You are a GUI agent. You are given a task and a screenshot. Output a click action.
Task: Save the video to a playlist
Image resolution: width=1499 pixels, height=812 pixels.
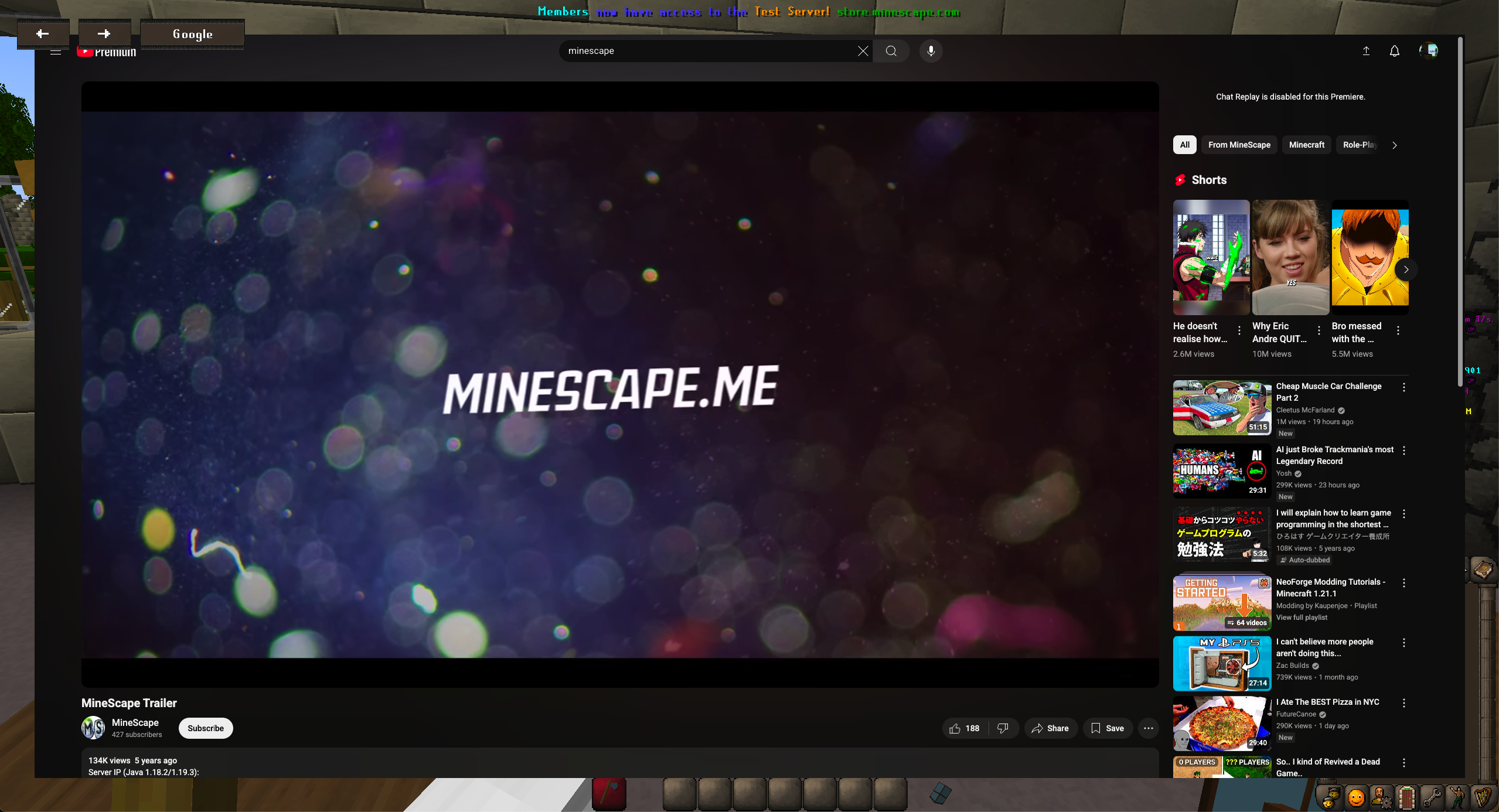coord(1108,728)
